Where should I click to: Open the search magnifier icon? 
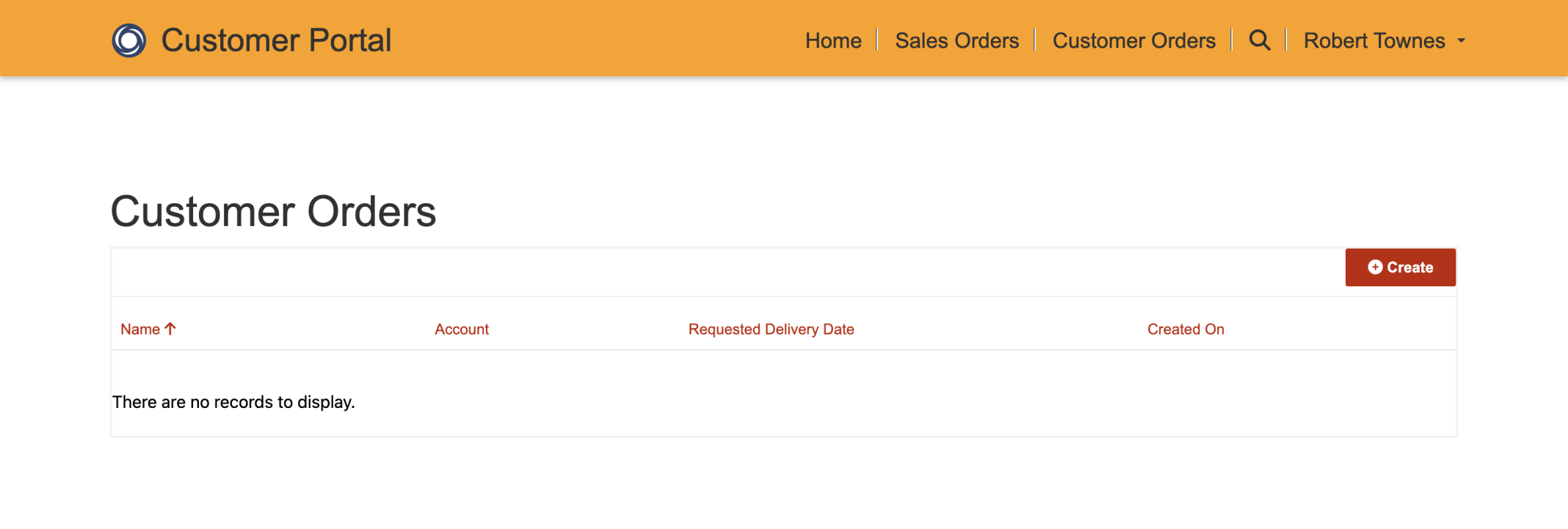(1260, 40)
